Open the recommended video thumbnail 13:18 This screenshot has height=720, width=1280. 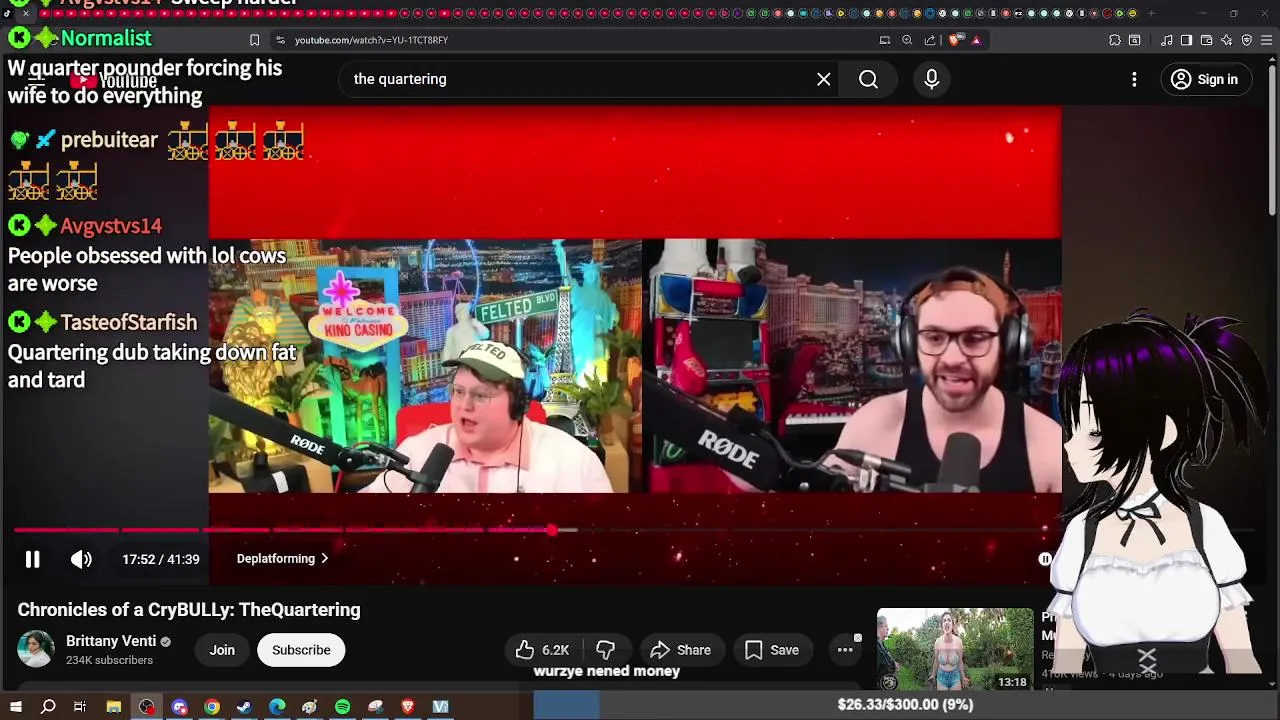pyautogui.click(x=955, y=649)
